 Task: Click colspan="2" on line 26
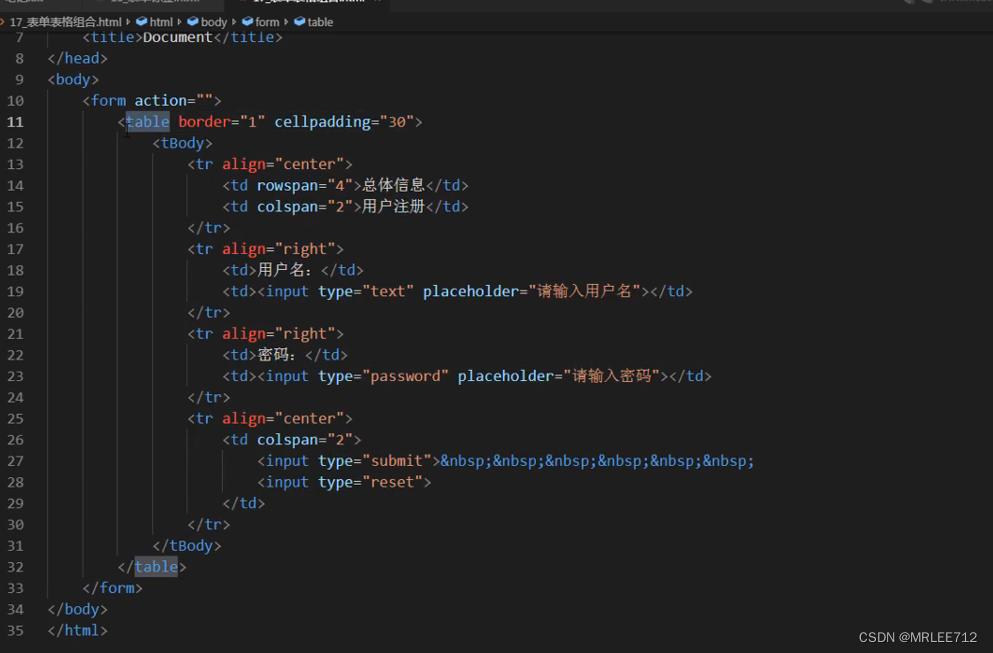[305, 440]
